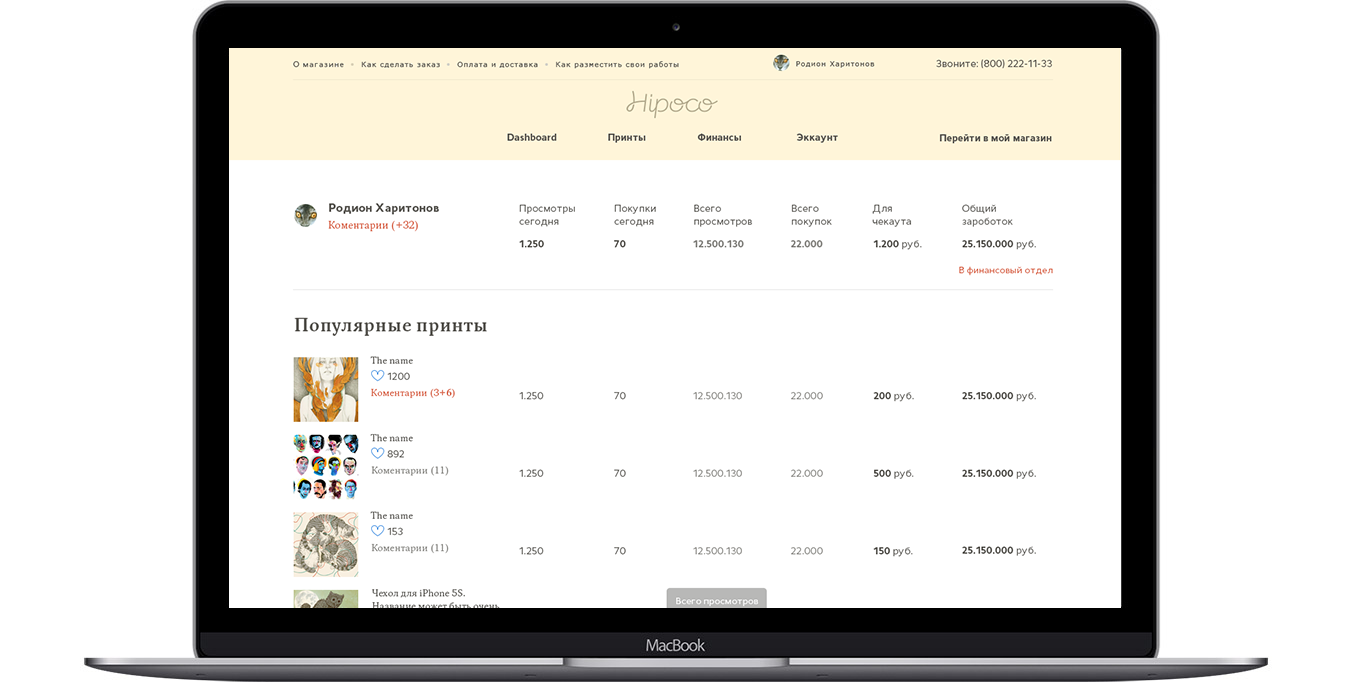
Task: Open Как сделать заказ link
Action: click(400, 64)
